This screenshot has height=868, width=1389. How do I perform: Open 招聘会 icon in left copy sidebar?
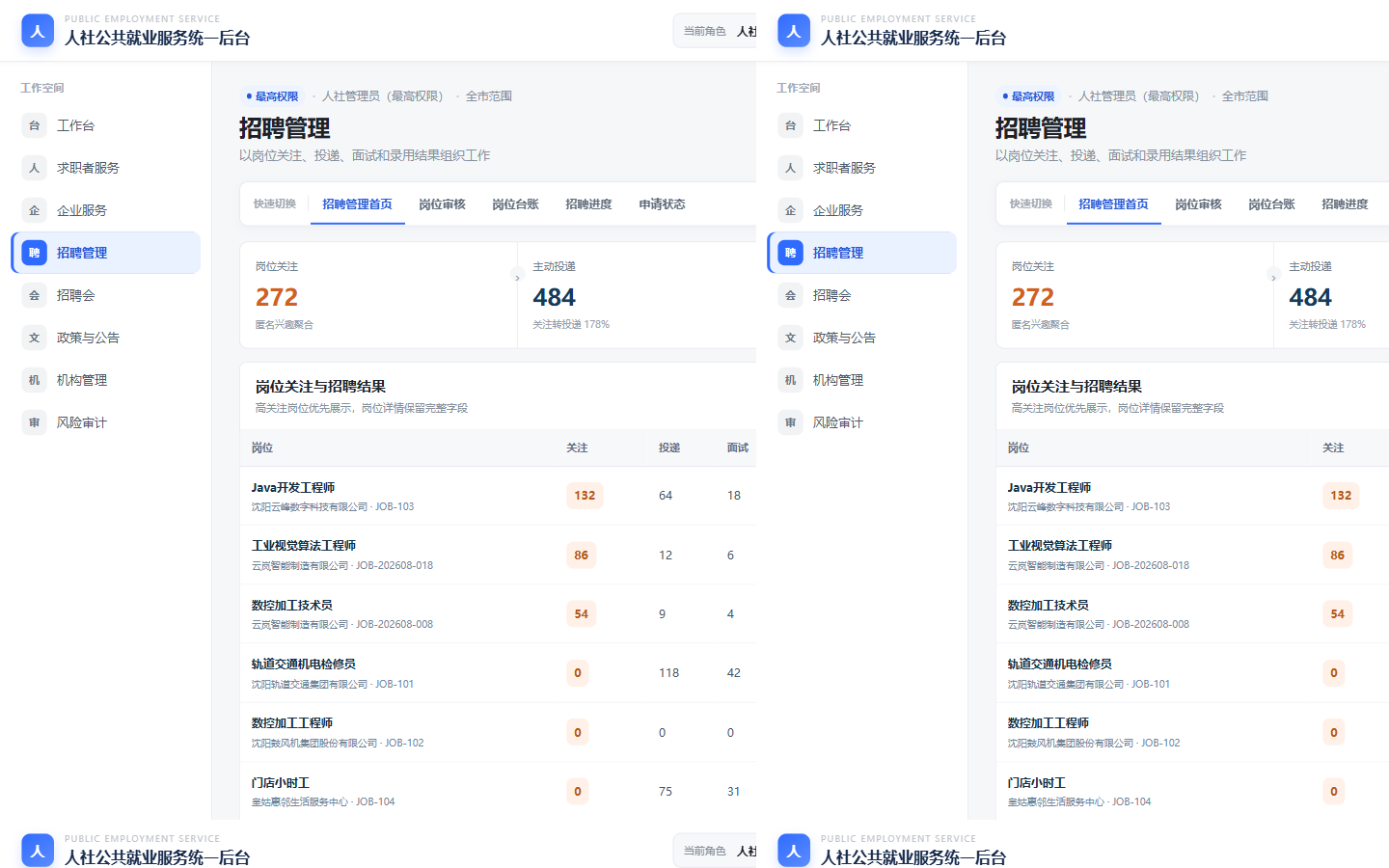(x=35, y=295)
